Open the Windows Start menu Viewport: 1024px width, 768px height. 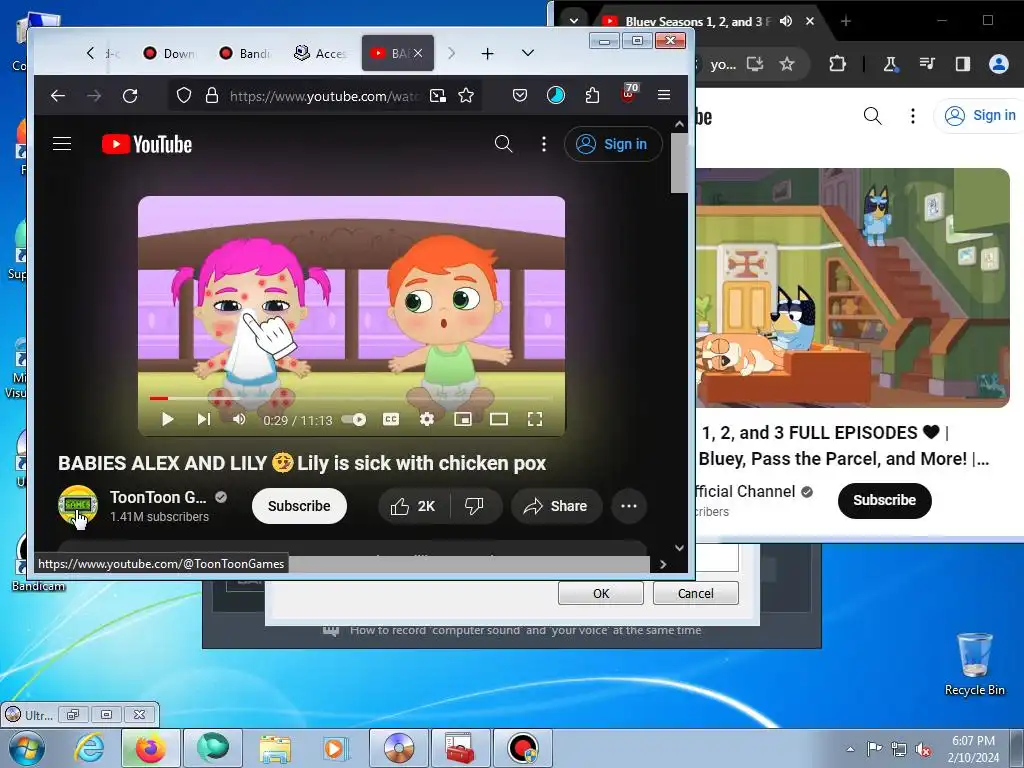pos(26,748)
